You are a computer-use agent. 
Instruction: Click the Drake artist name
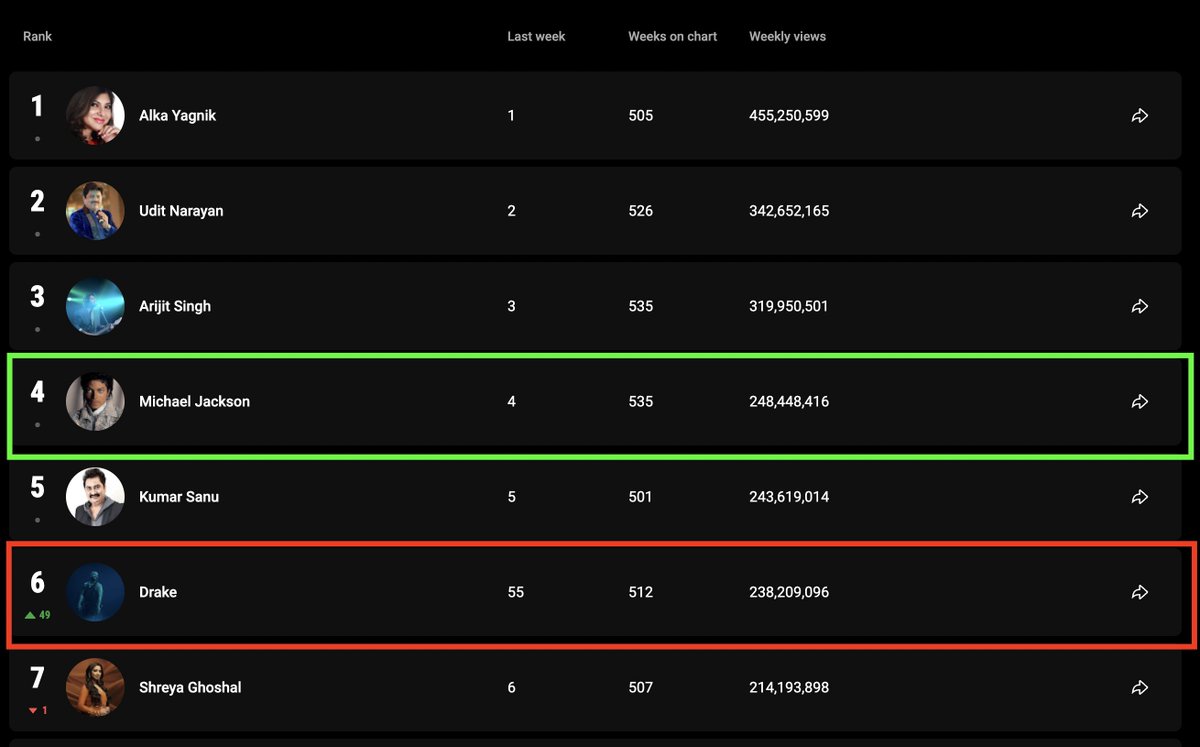pos(158,592)
